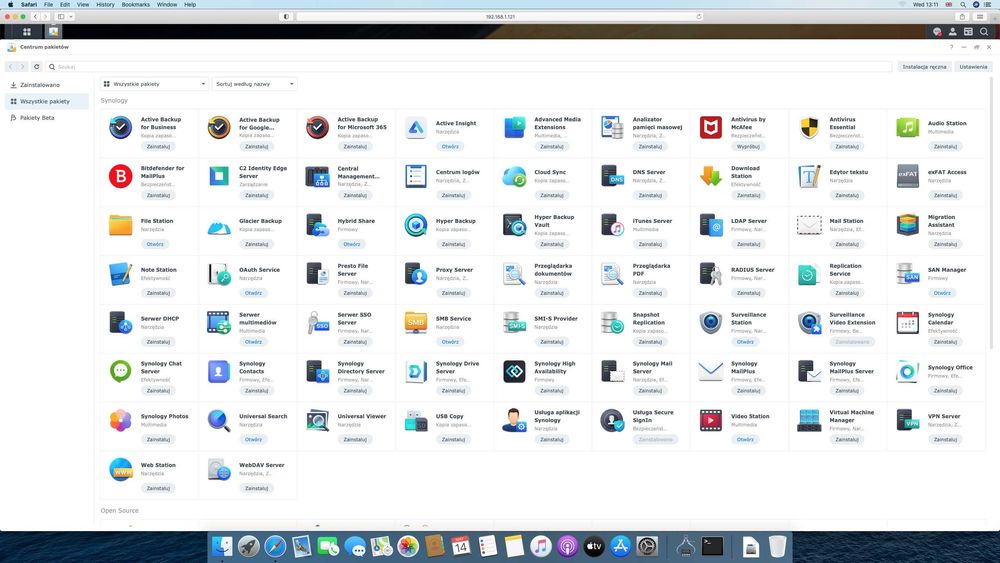1000x563 pixels.
Task: Select the Synology Drive Server icon
Action: [x=416, y=371]
